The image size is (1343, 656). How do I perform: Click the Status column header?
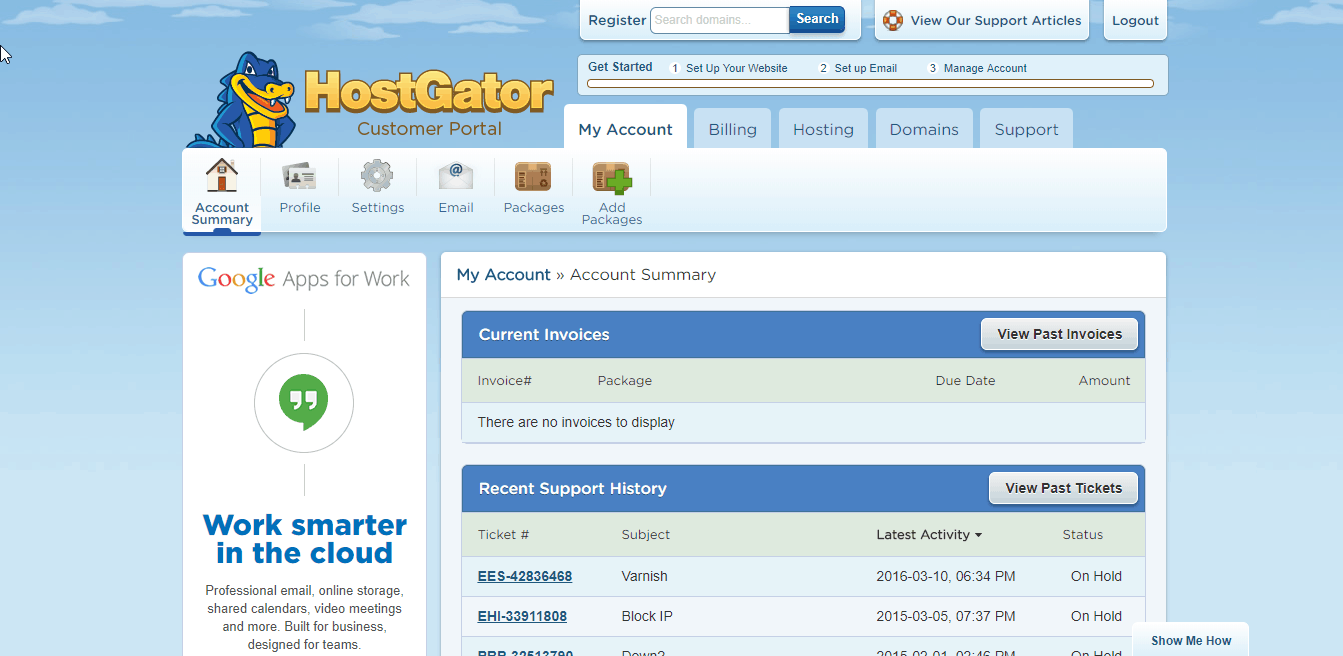click(x=1082, y=535)
